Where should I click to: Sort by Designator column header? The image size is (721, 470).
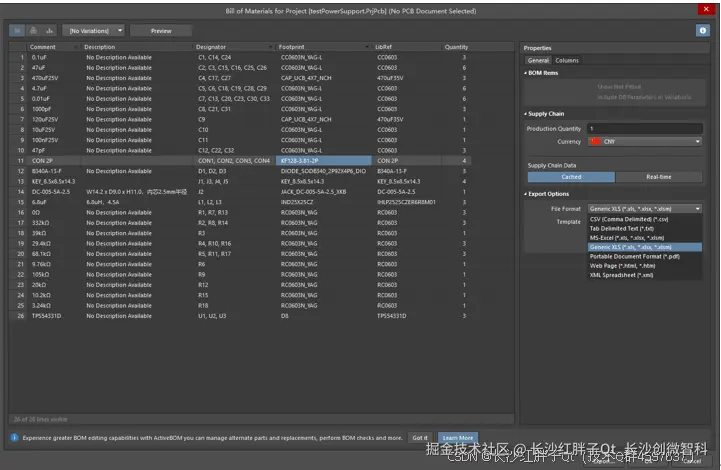211,47
